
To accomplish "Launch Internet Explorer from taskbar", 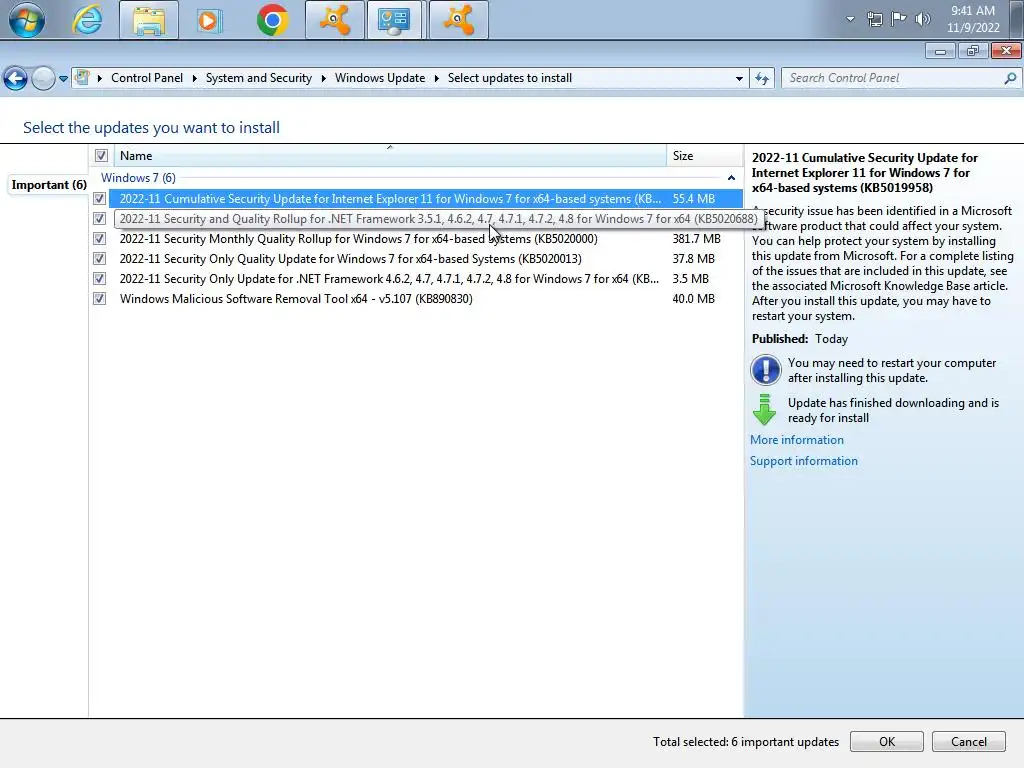I will pyautogui.click(x=88, y=20).
